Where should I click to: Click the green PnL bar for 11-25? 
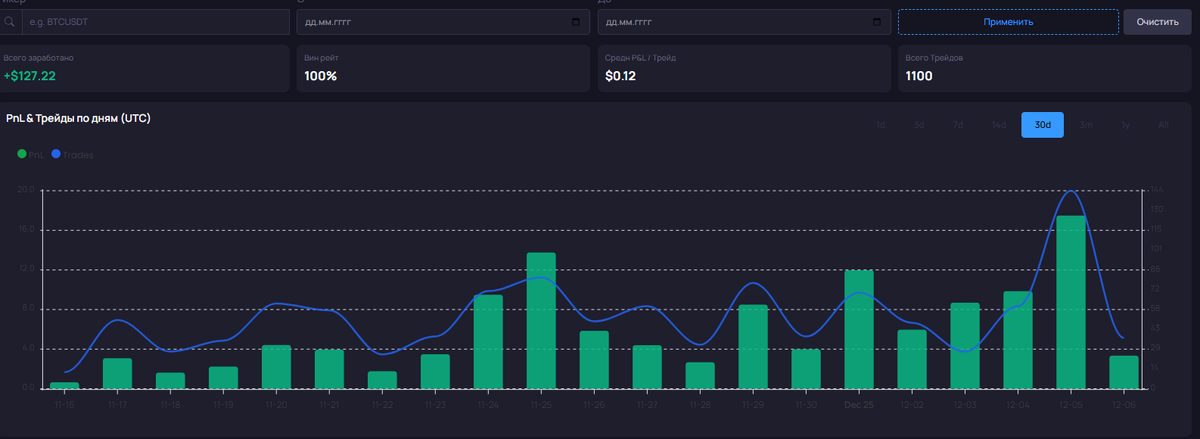[x=541, y=320]
